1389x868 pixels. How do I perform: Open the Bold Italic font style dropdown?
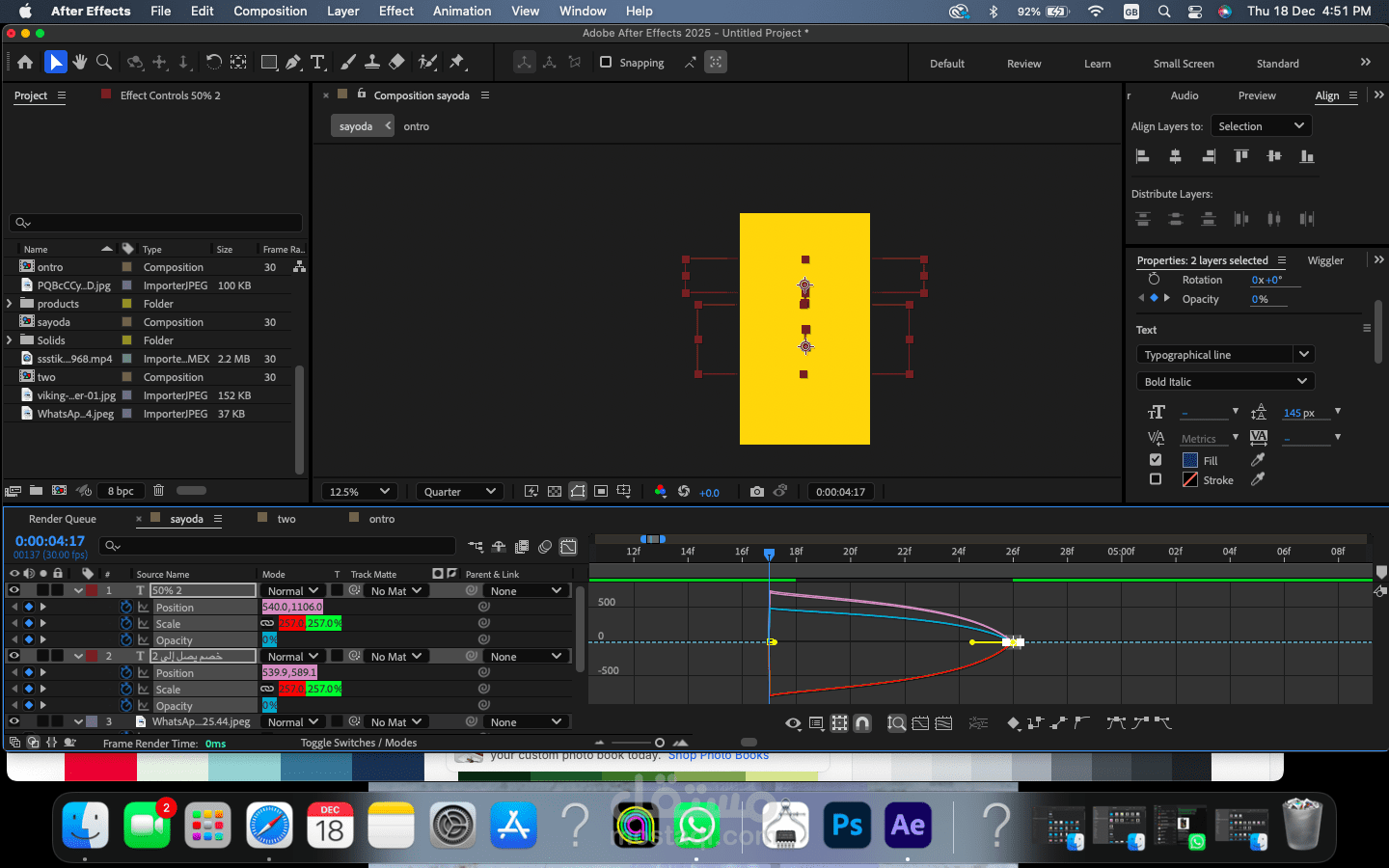(x=1225, y=382)
